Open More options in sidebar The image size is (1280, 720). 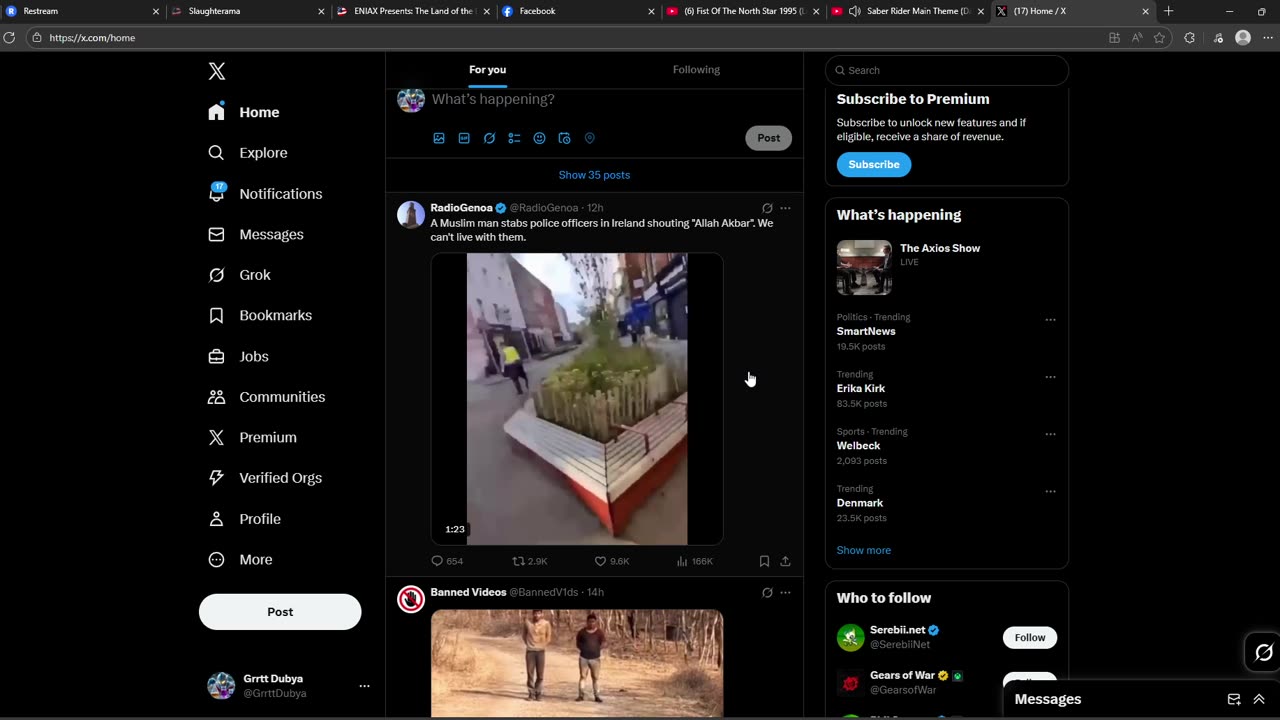[240, 559]
